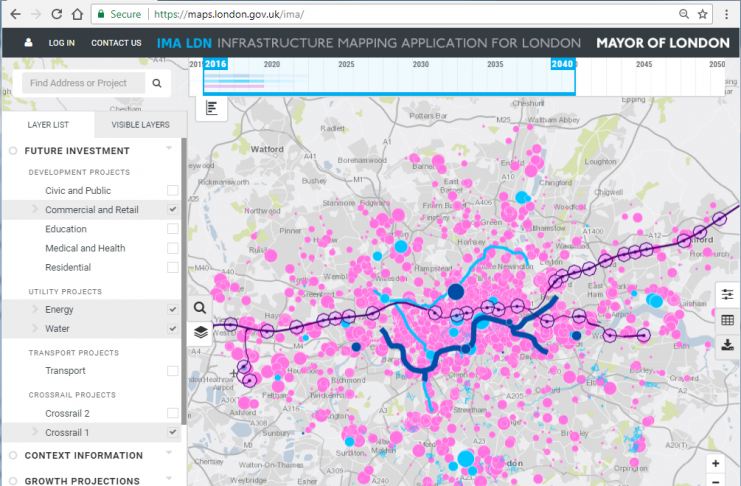Image resolution: width=741 pixels, height=486 pixels.
Task: Click the LOG IN link
Action: pos(61,43)
